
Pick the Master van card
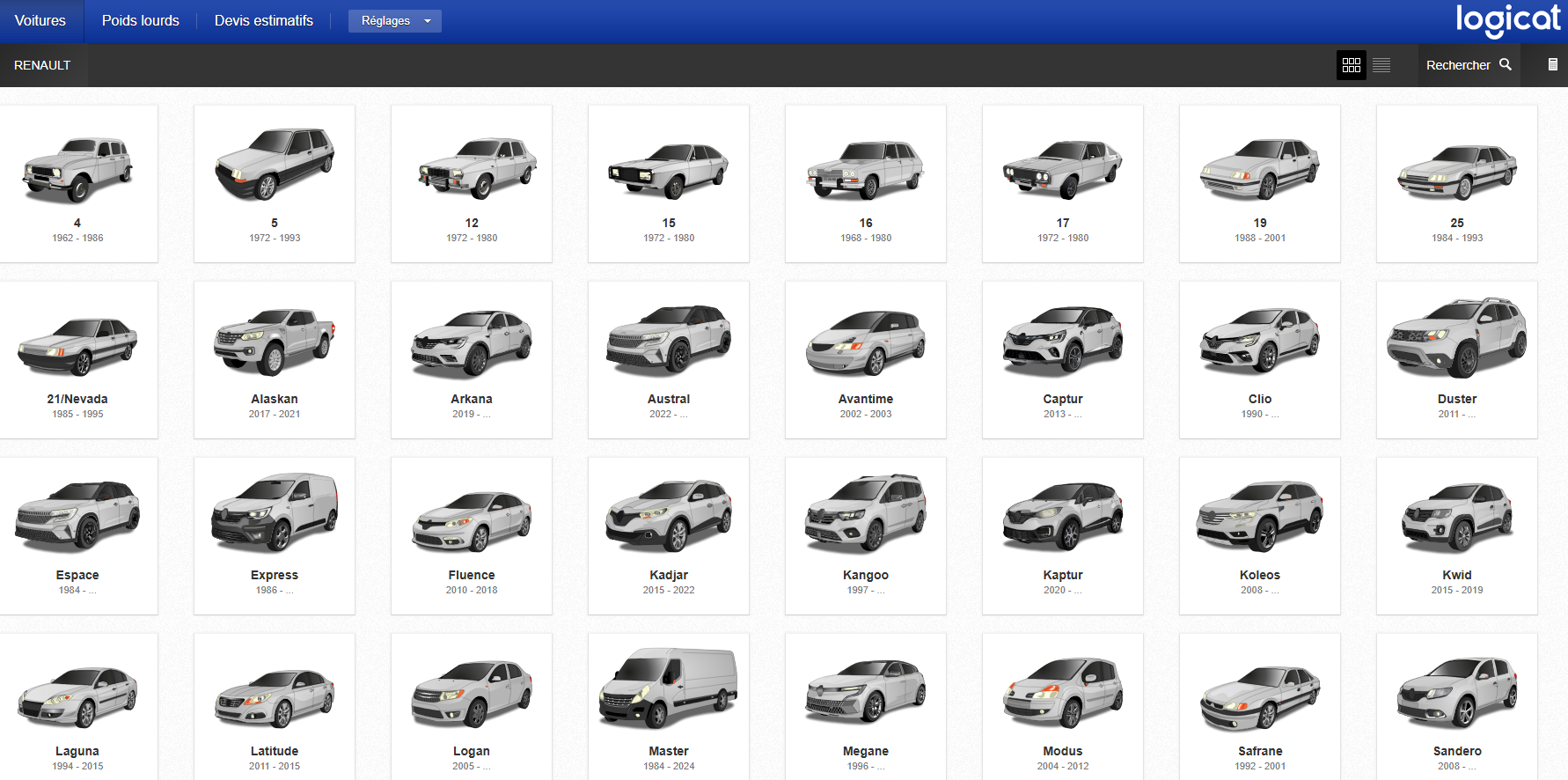669,707
